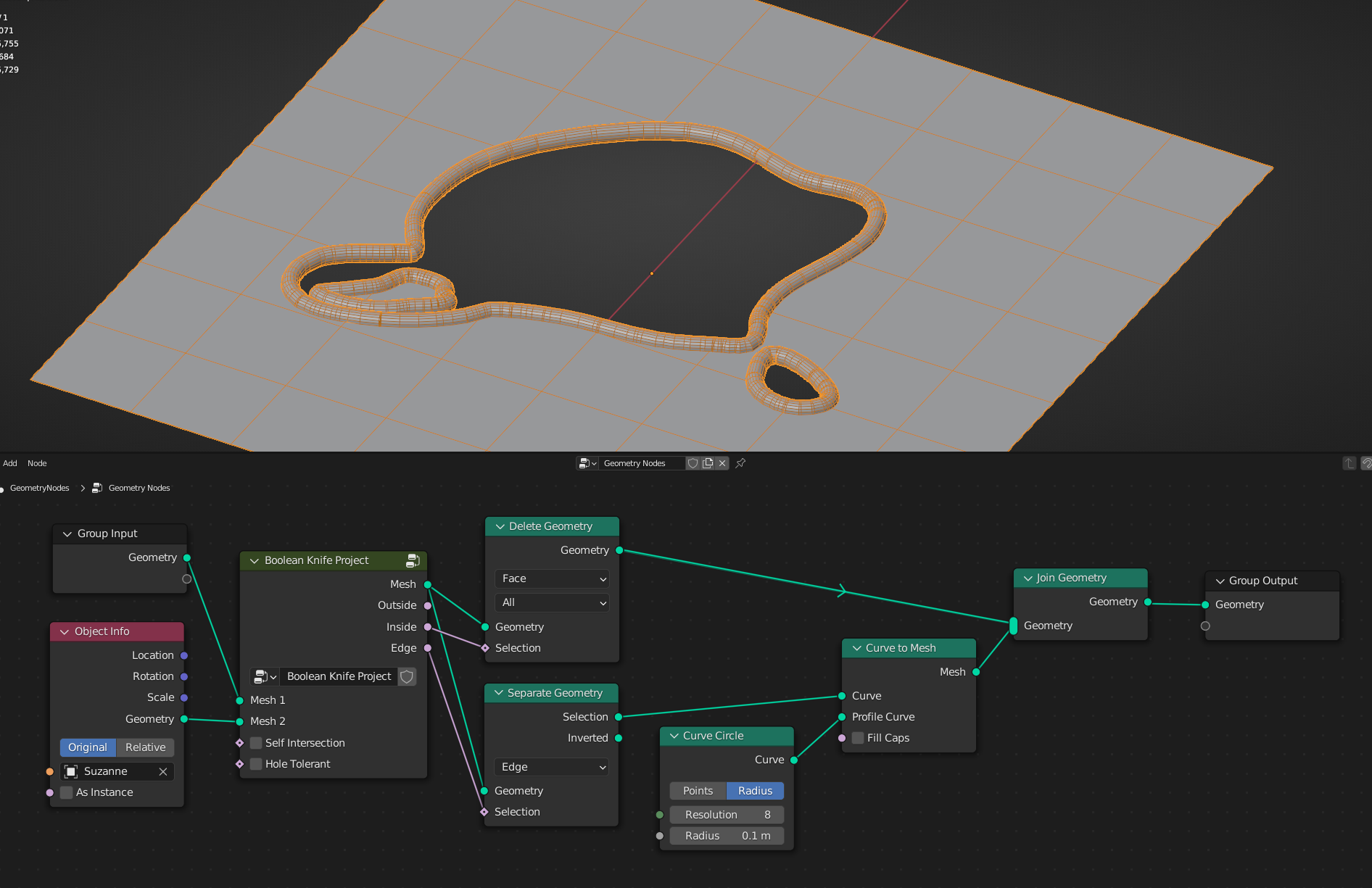Viewport: 1372px width, 888px height.
Task: Click the Suzanne object icon in Object Info
Action: 71,771
